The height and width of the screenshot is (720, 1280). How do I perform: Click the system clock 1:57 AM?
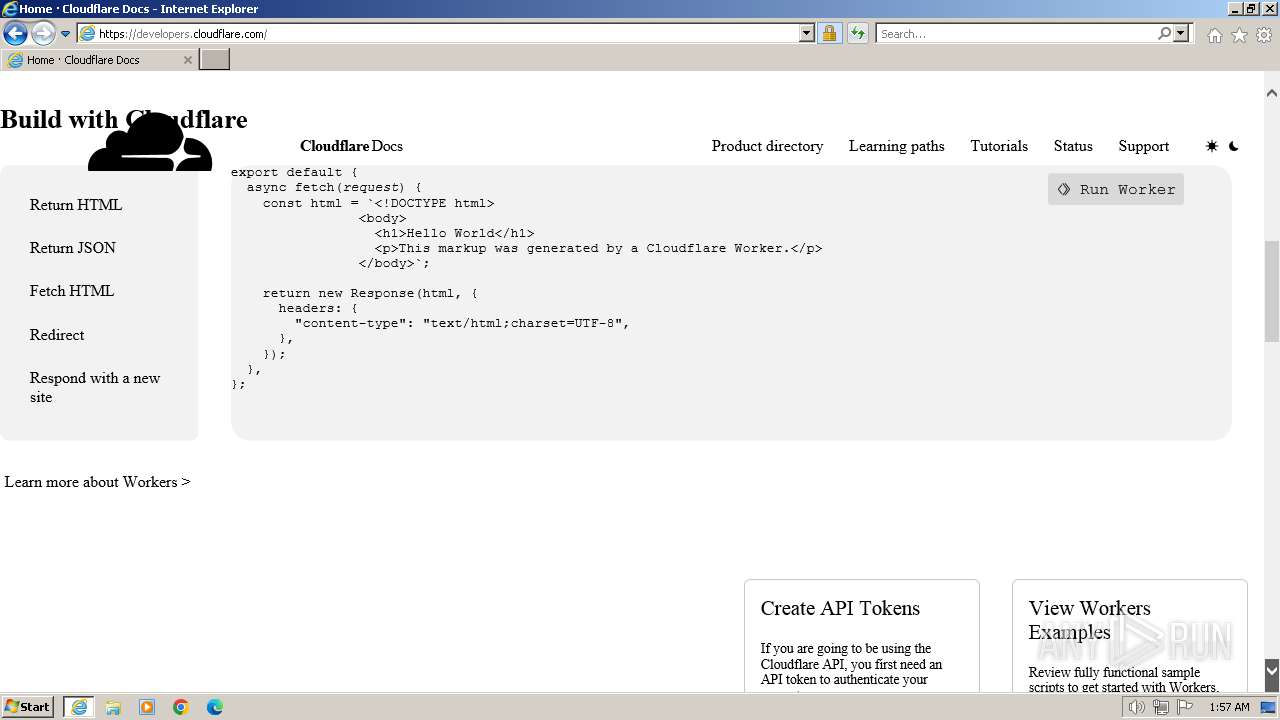click(x=1229, y=707)
